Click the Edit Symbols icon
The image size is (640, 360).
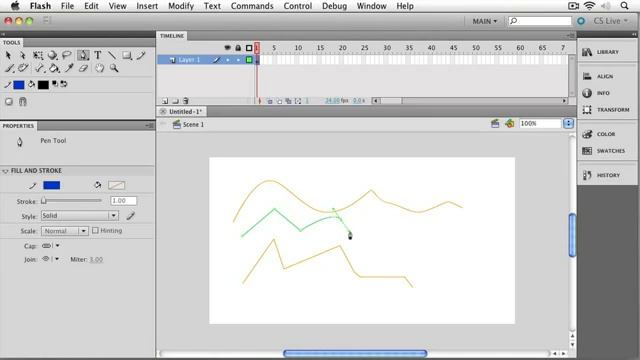(x=509, y=123)
